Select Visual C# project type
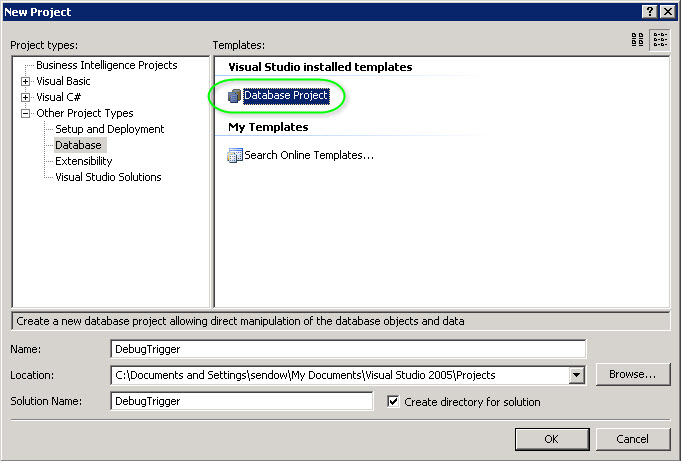This screenshot has height=461, width=681. 59,97
